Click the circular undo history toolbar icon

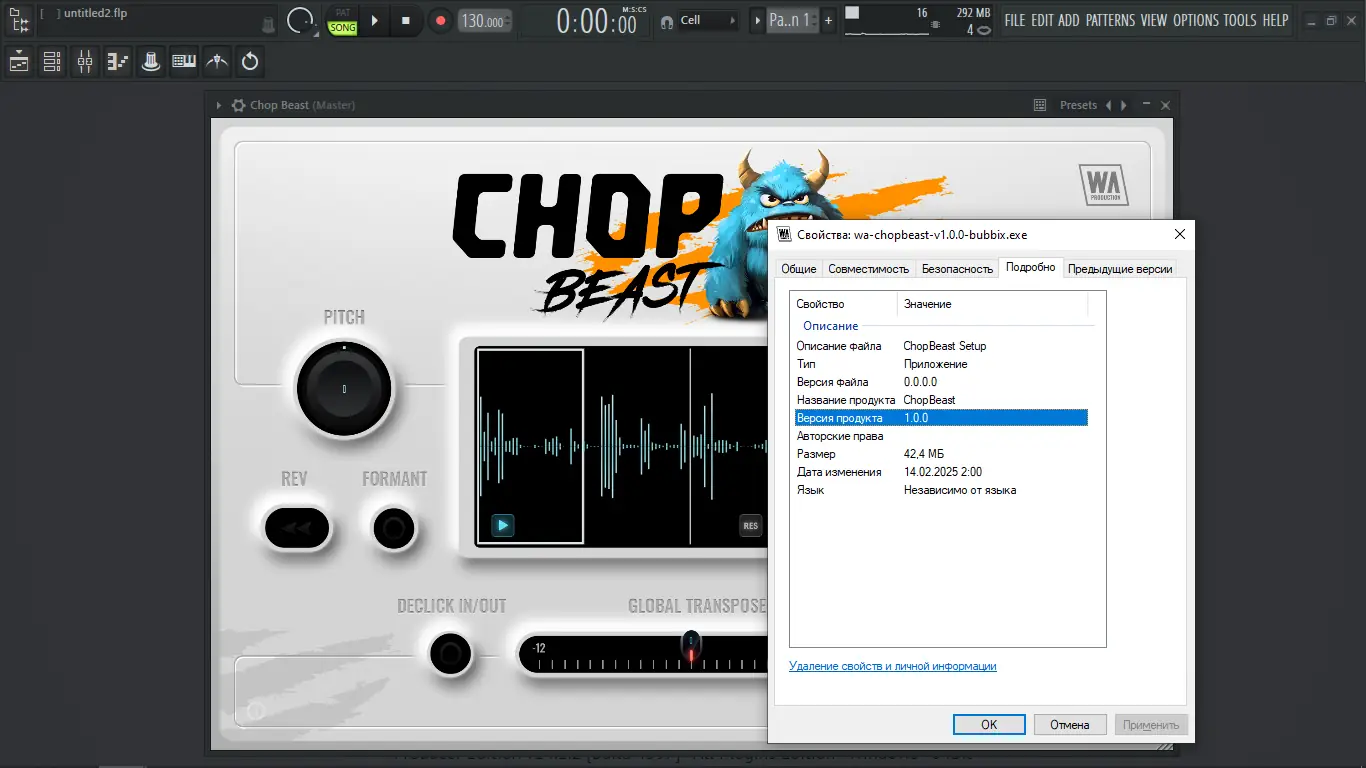[x=250, y=62]
